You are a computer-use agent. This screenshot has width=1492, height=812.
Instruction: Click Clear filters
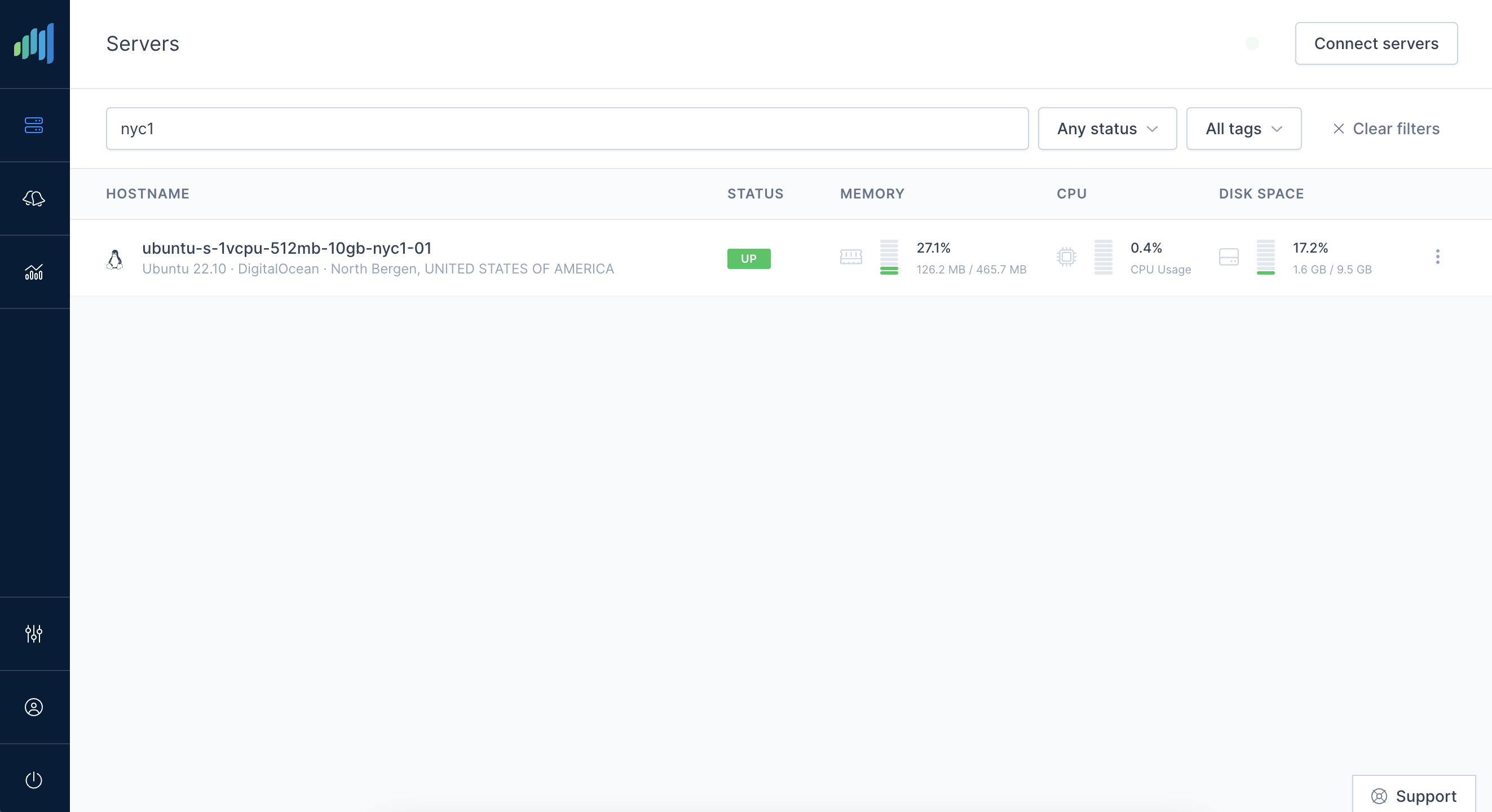tap(1386, 129)
